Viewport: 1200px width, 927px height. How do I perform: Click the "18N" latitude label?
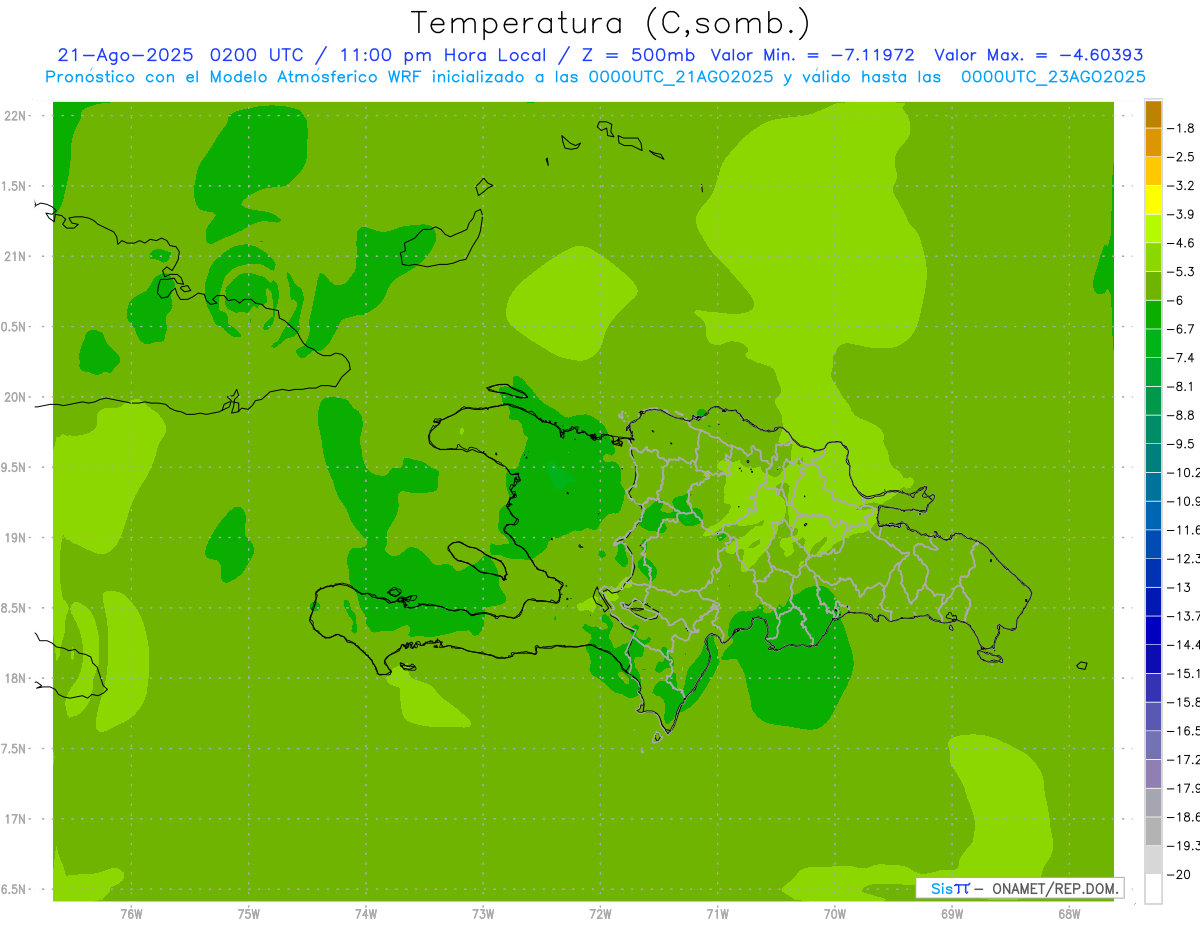(15, 679)
